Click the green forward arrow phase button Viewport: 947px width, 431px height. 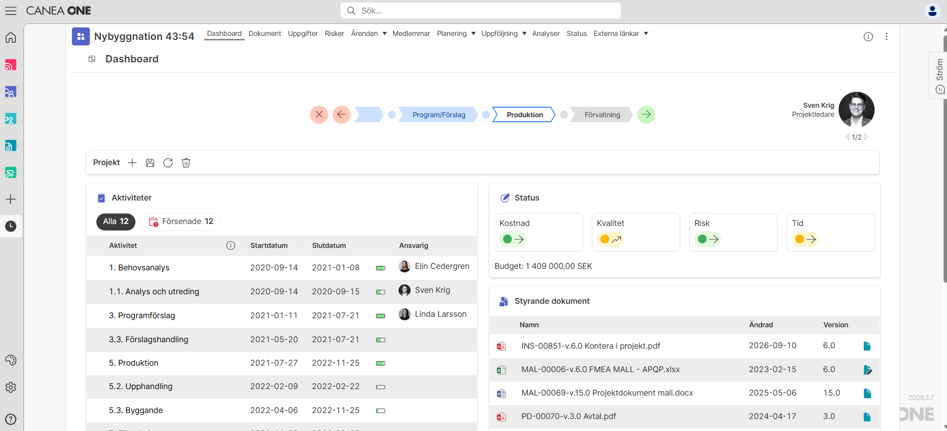(646, 114)
